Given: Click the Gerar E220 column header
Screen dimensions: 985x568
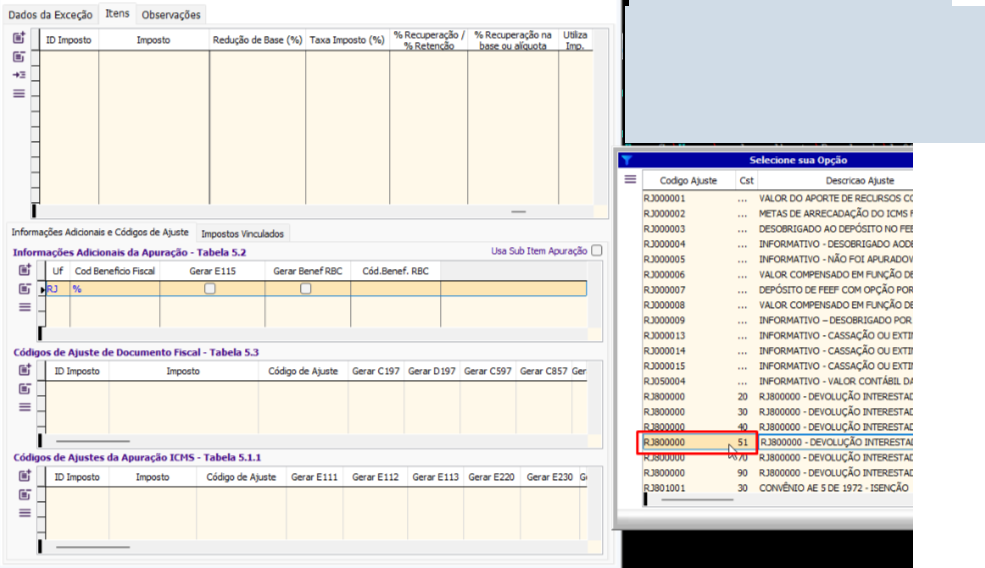Looking at the screenshot, I should [491, 477].
